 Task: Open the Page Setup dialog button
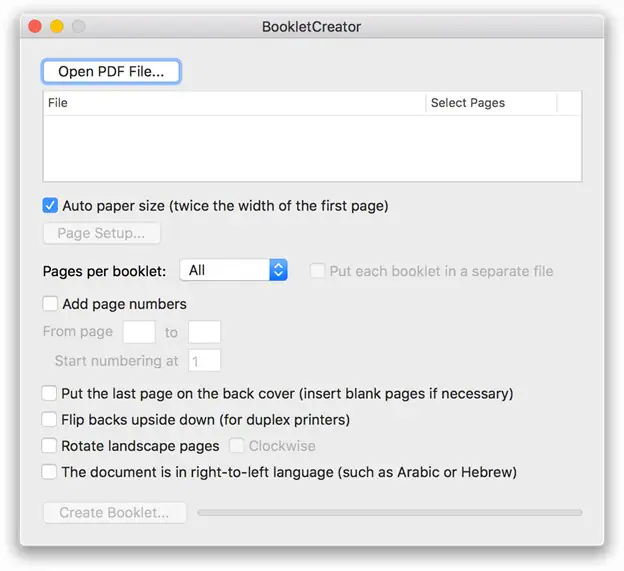[x=101, y=233]
